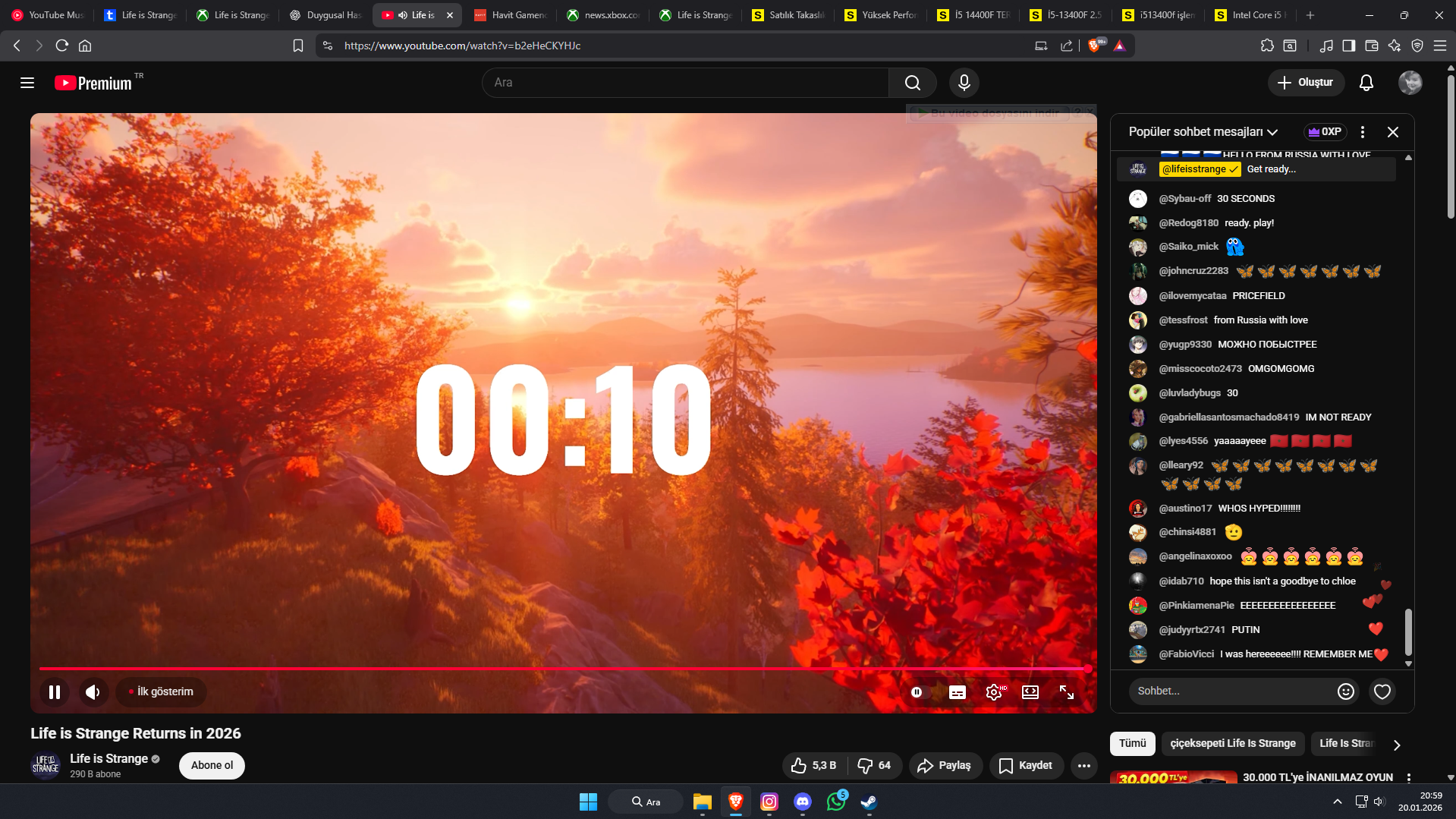Send a heart reaction in chat
This screenshot has height=819, width=1456.
(1382, 691)
